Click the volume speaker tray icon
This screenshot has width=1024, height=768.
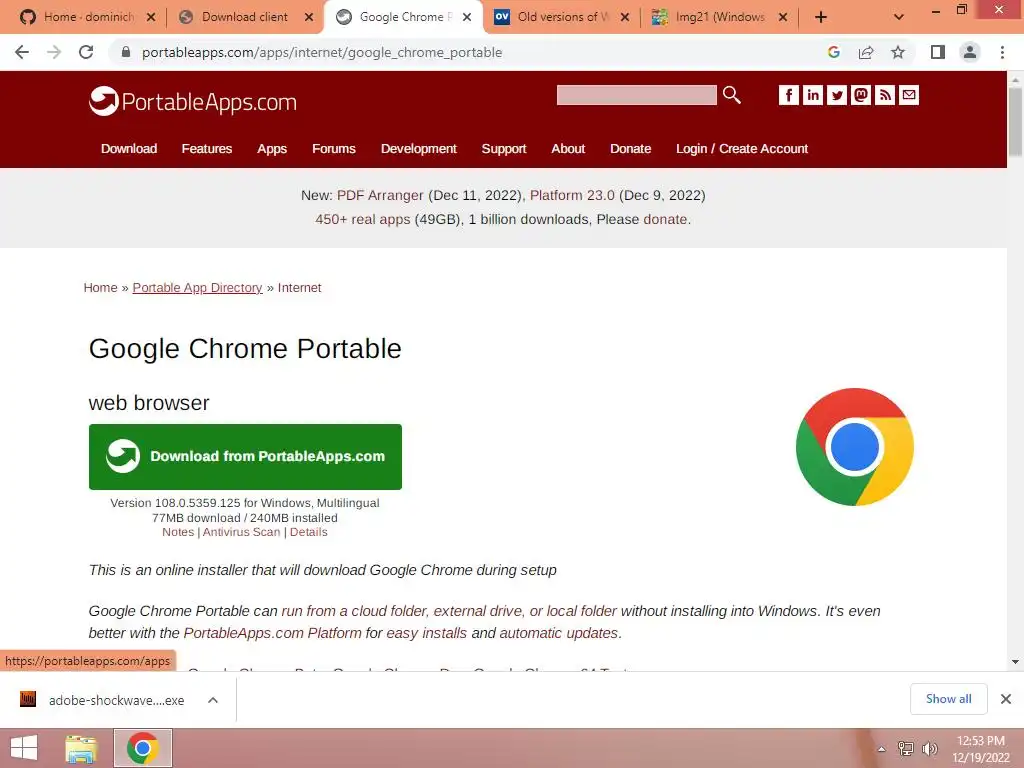[x=929, y=749]
